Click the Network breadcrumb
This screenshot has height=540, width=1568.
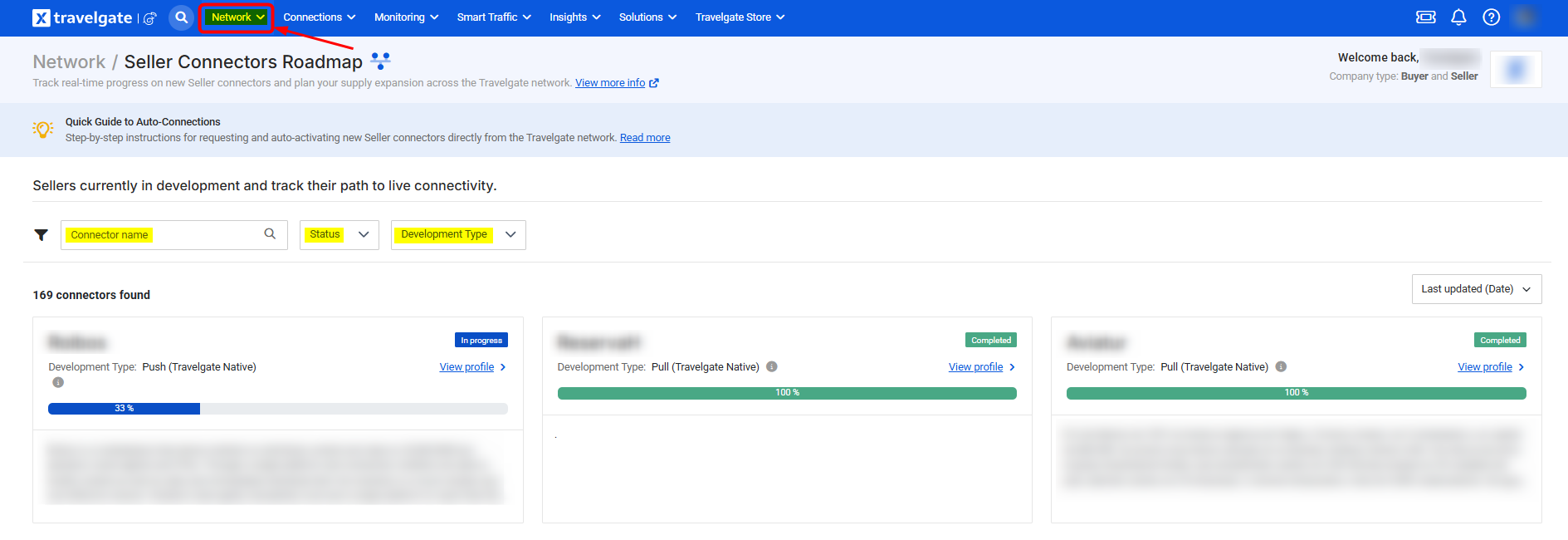[x=69, y=62]
